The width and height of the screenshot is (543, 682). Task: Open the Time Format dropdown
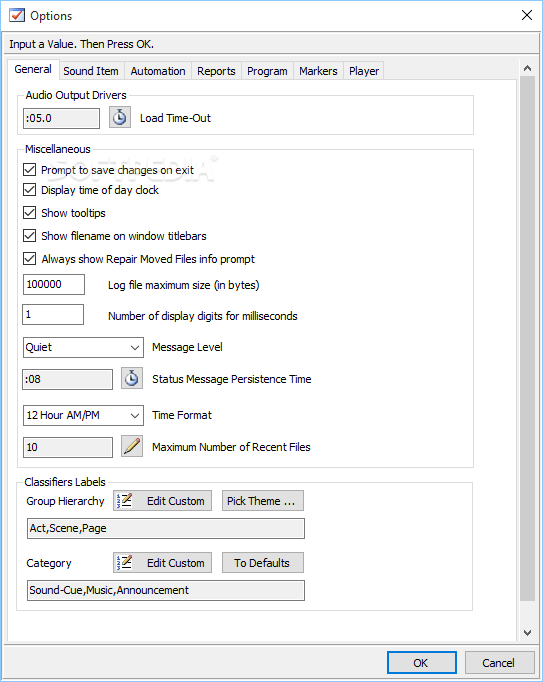pyautogui.click(x=83, y=415)
